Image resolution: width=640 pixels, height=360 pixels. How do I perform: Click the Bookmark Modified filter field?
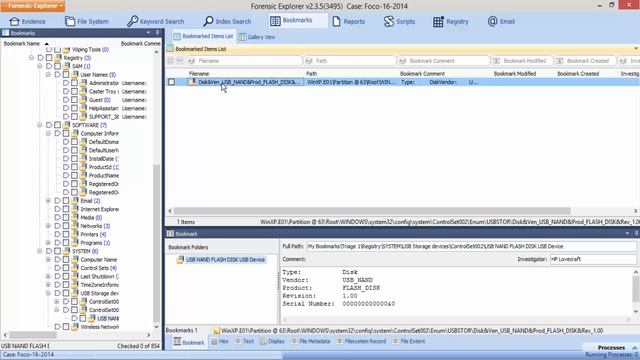522,61
